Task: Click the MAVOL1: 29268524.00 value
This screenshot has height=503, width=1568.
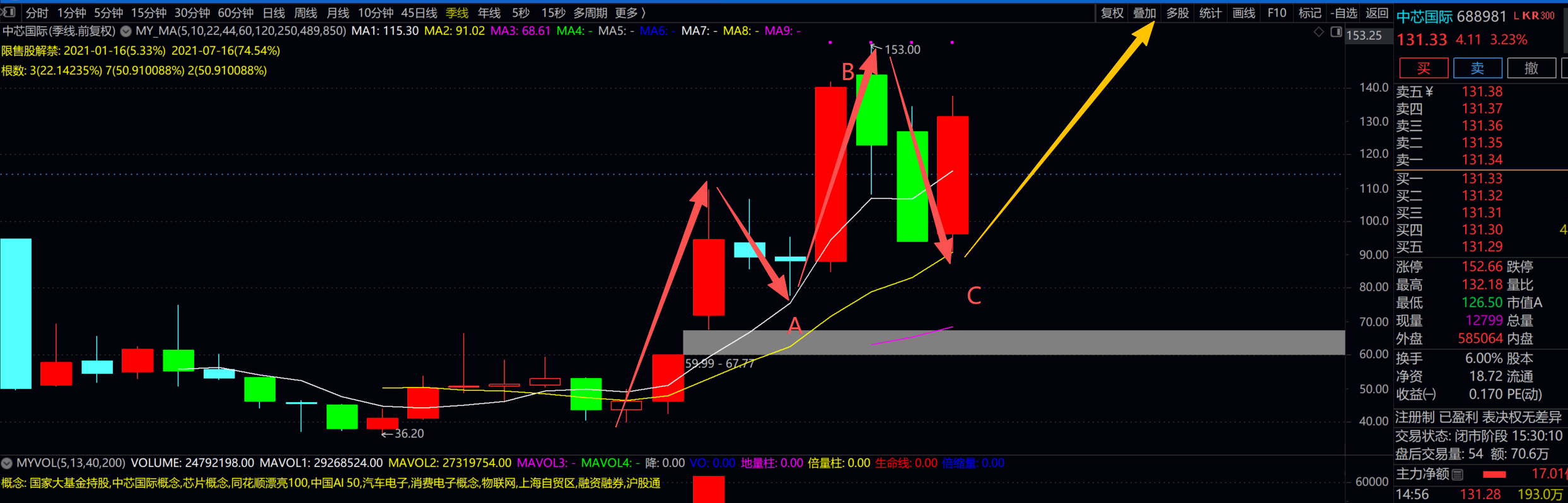Action: [x=321, y=463]
